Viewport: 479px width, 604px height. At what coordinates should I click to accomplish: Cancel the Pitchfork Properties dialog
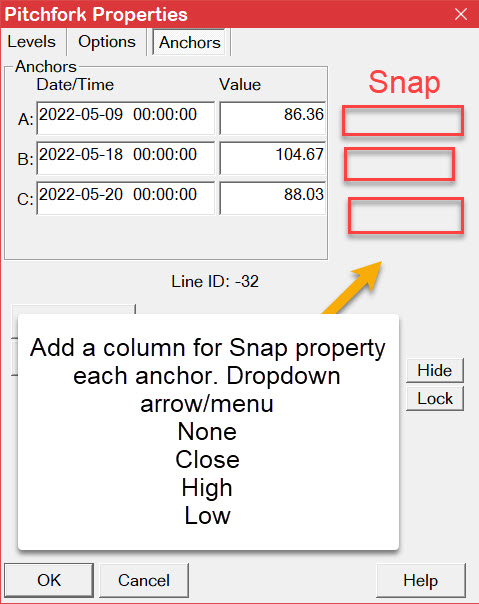144,580
